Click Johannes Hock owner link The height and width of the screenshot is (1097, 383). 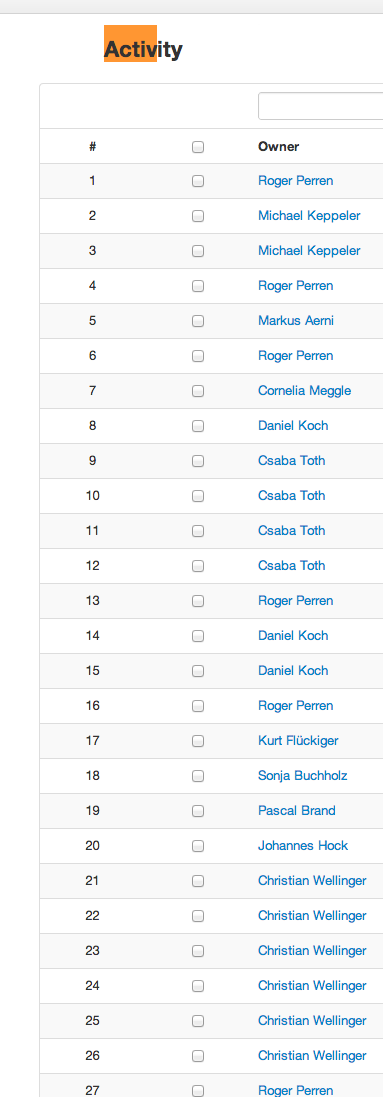pos(303,845)
